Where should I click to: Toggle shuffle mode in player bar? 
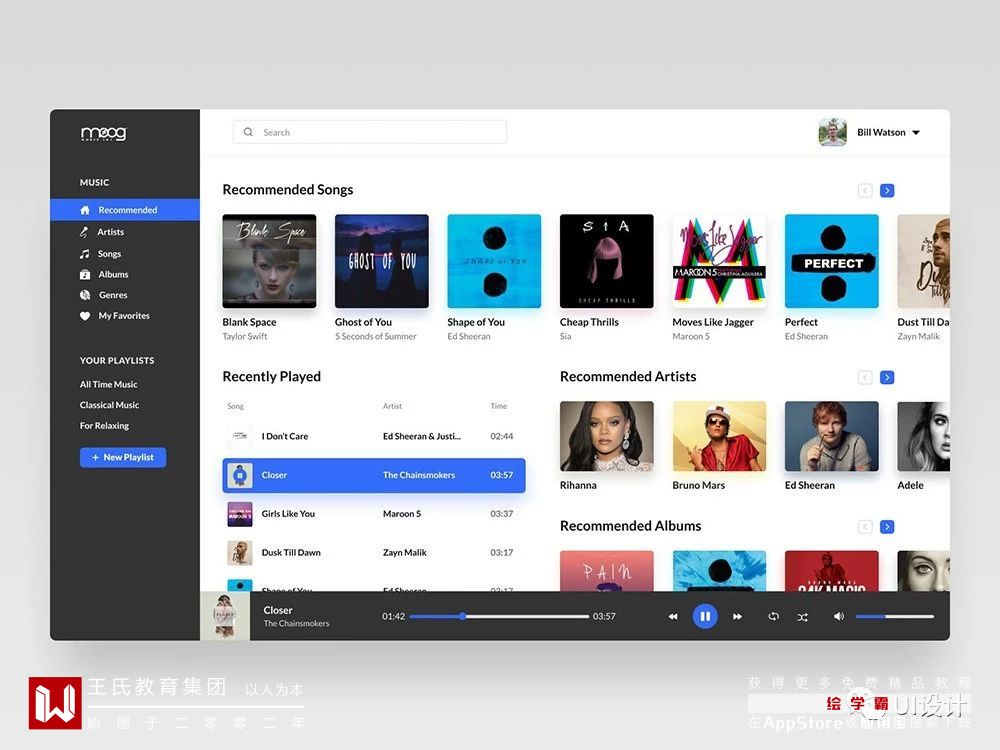tap(802, 617)
